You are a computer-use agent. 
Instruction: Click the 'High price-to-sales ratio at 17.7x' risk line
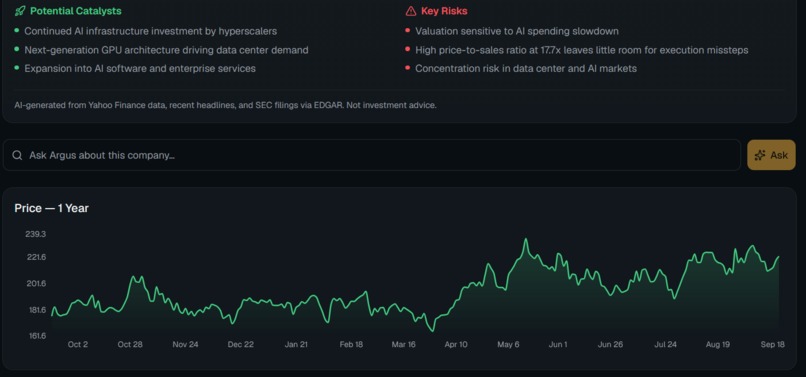581,50
